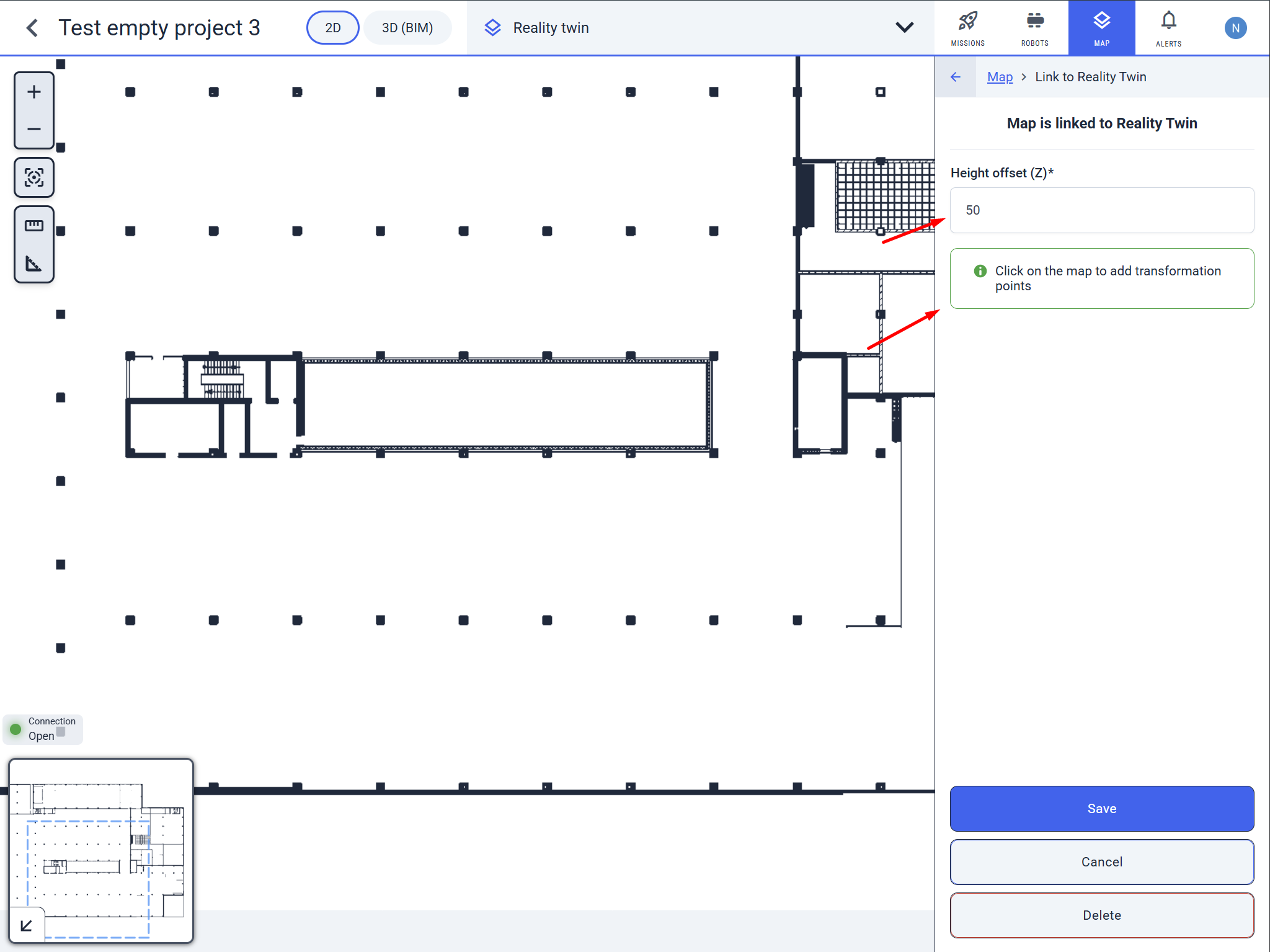The height and width of the screenshot is (952, 1270).
Task: Open the Map tab in top navigation
Action: coord(1101,28)
